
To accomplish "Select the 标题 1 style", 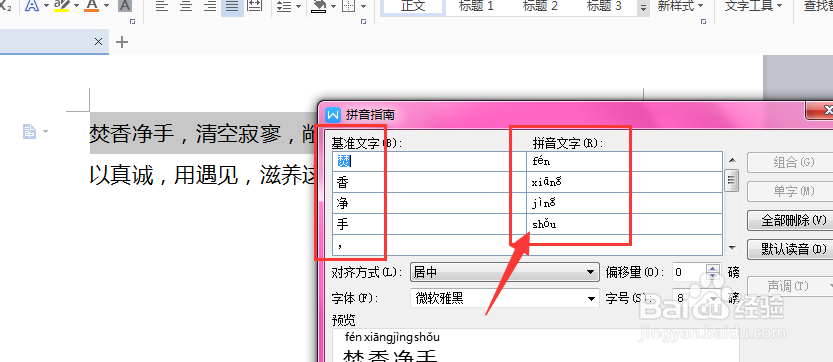I will point(476,6).
